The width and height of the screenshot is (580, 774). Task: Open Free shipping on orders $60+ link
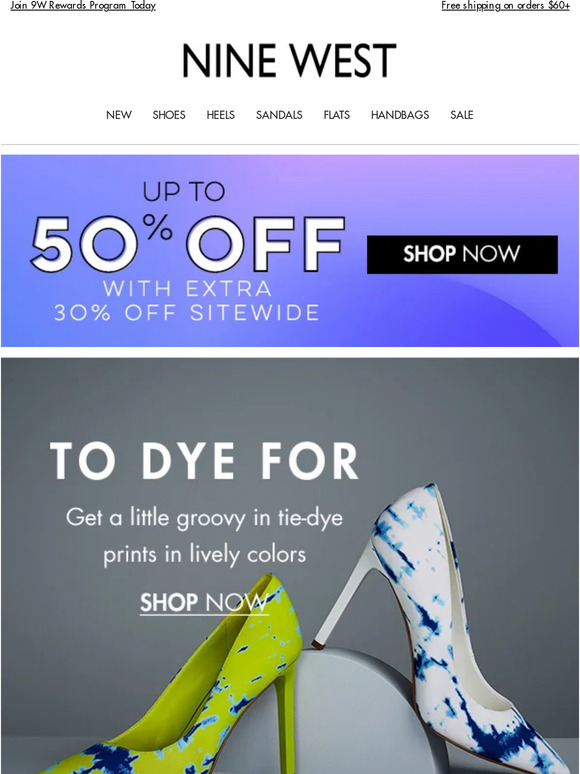point(505,5)
